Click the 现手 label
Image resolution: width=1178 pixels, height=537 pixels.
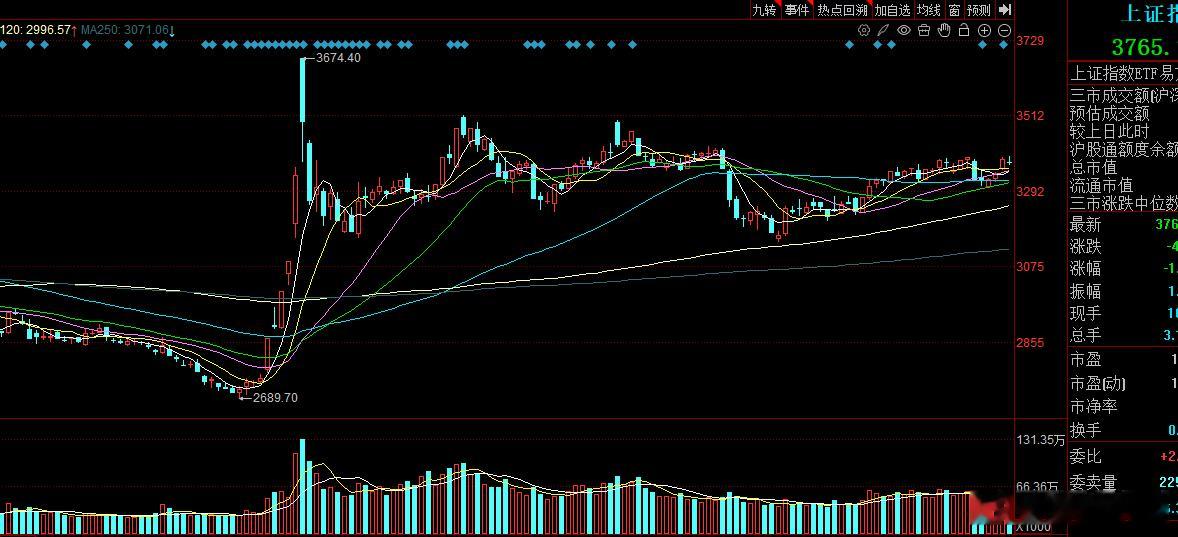(x=1085, y=312)
